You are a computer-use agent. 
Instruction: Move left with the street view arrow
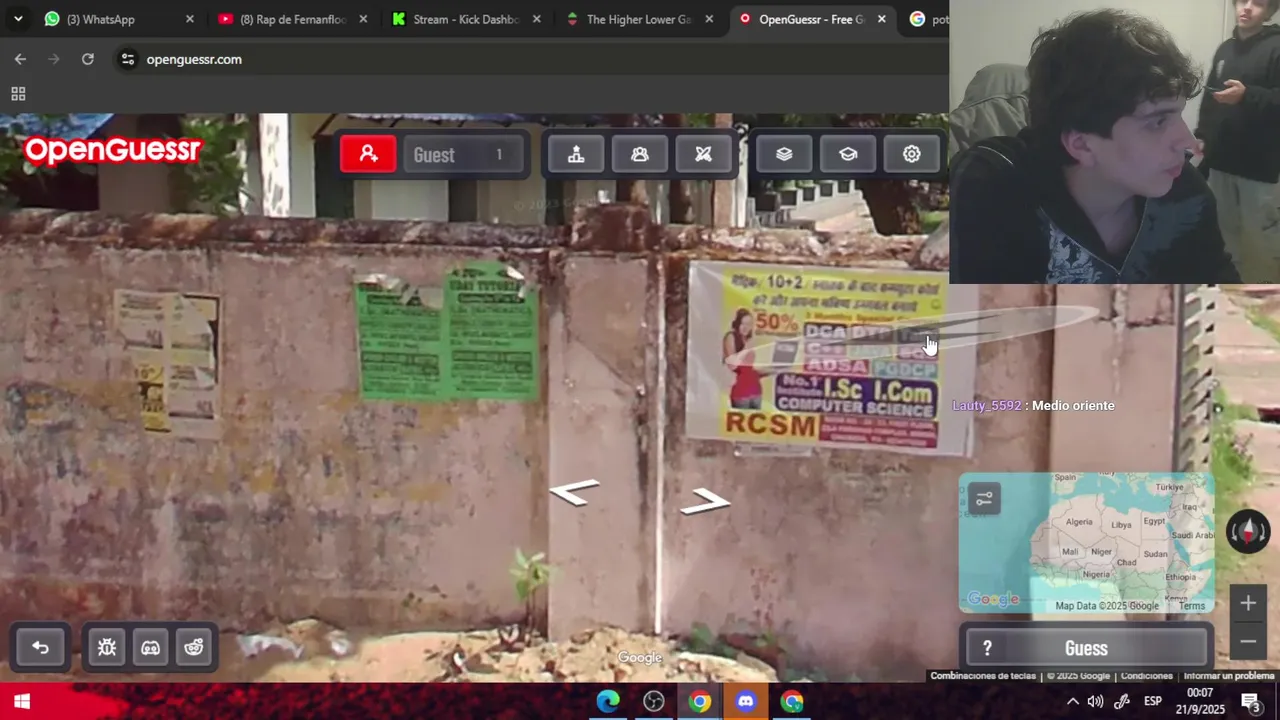[x=574, y=492]
